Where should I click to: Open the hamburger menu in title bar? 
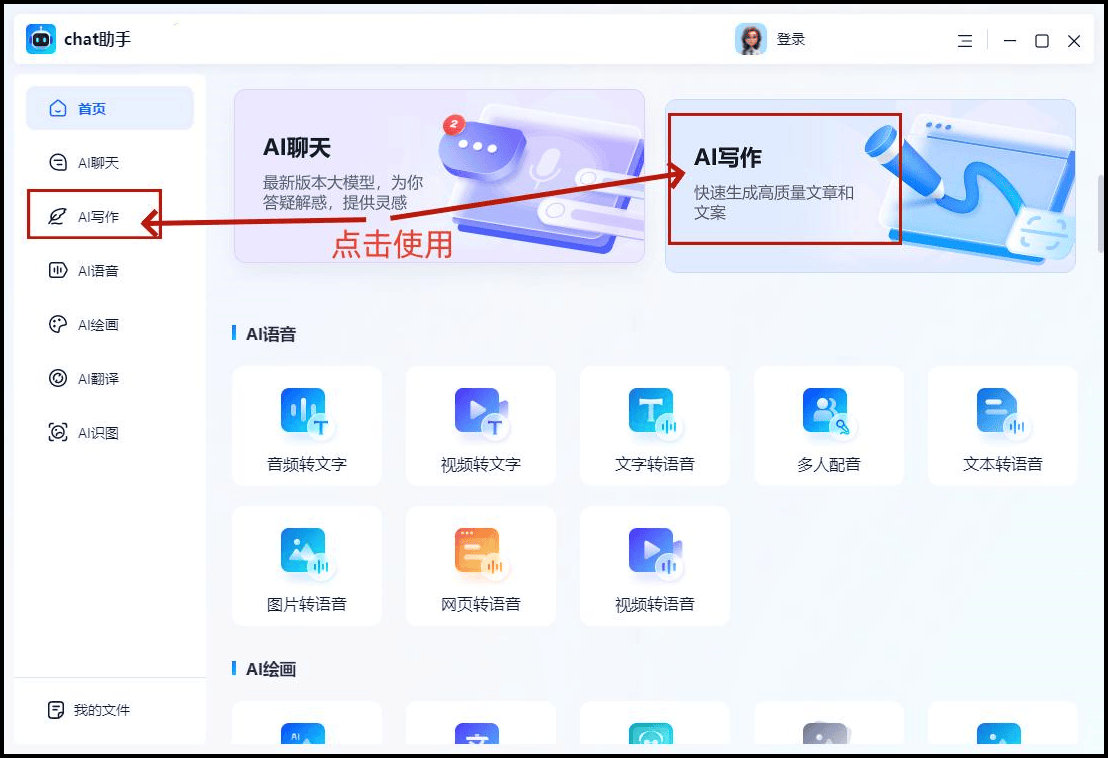pyautogui.click(x=964, y=41)
